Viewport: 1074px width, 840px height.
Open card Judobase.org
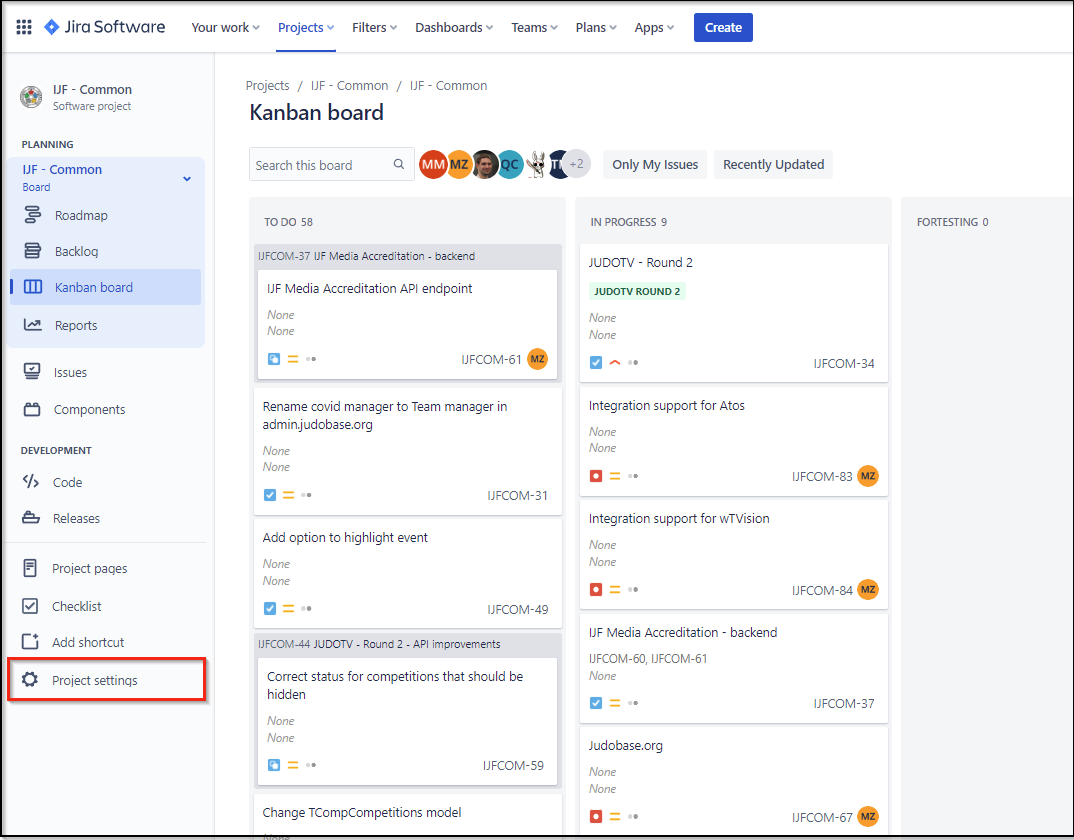[x=734, y=781]
